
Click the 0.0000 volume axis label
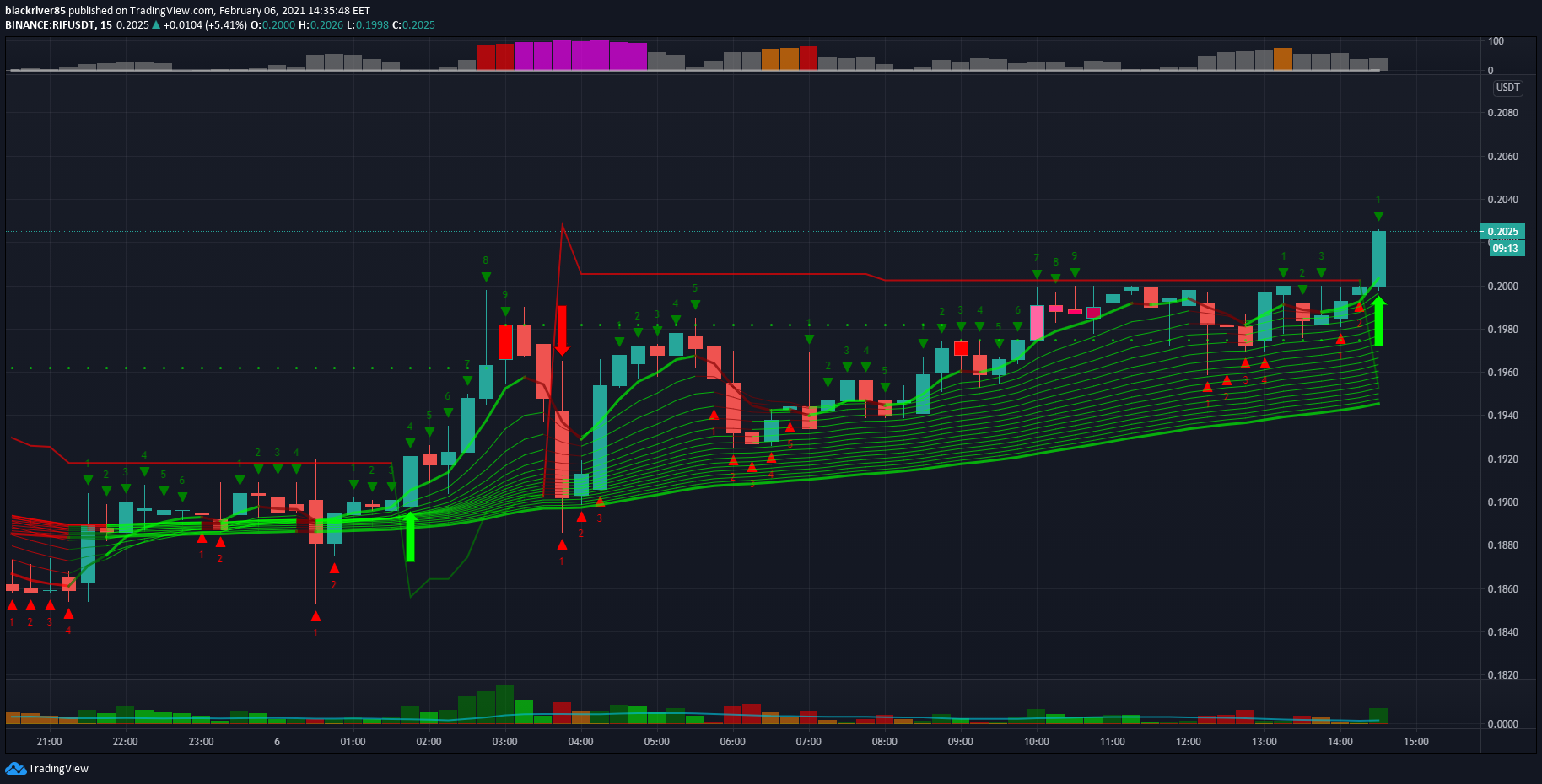pos(1502,724)
